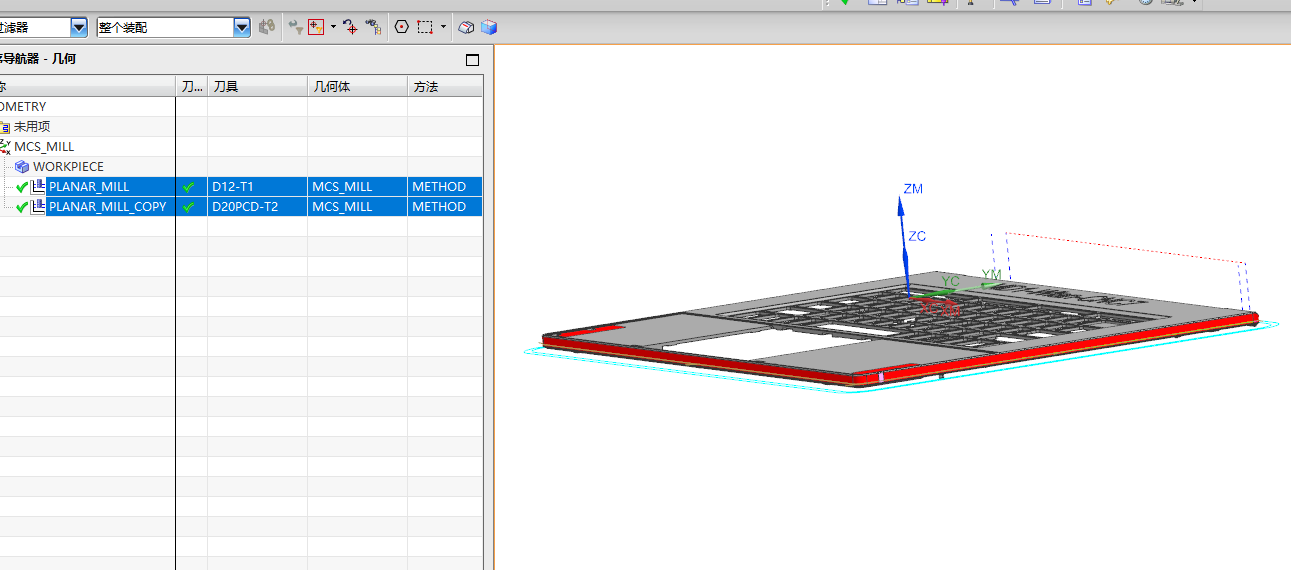
Task: Click the general selection filter funnel icon
Action: click(295, 27)
